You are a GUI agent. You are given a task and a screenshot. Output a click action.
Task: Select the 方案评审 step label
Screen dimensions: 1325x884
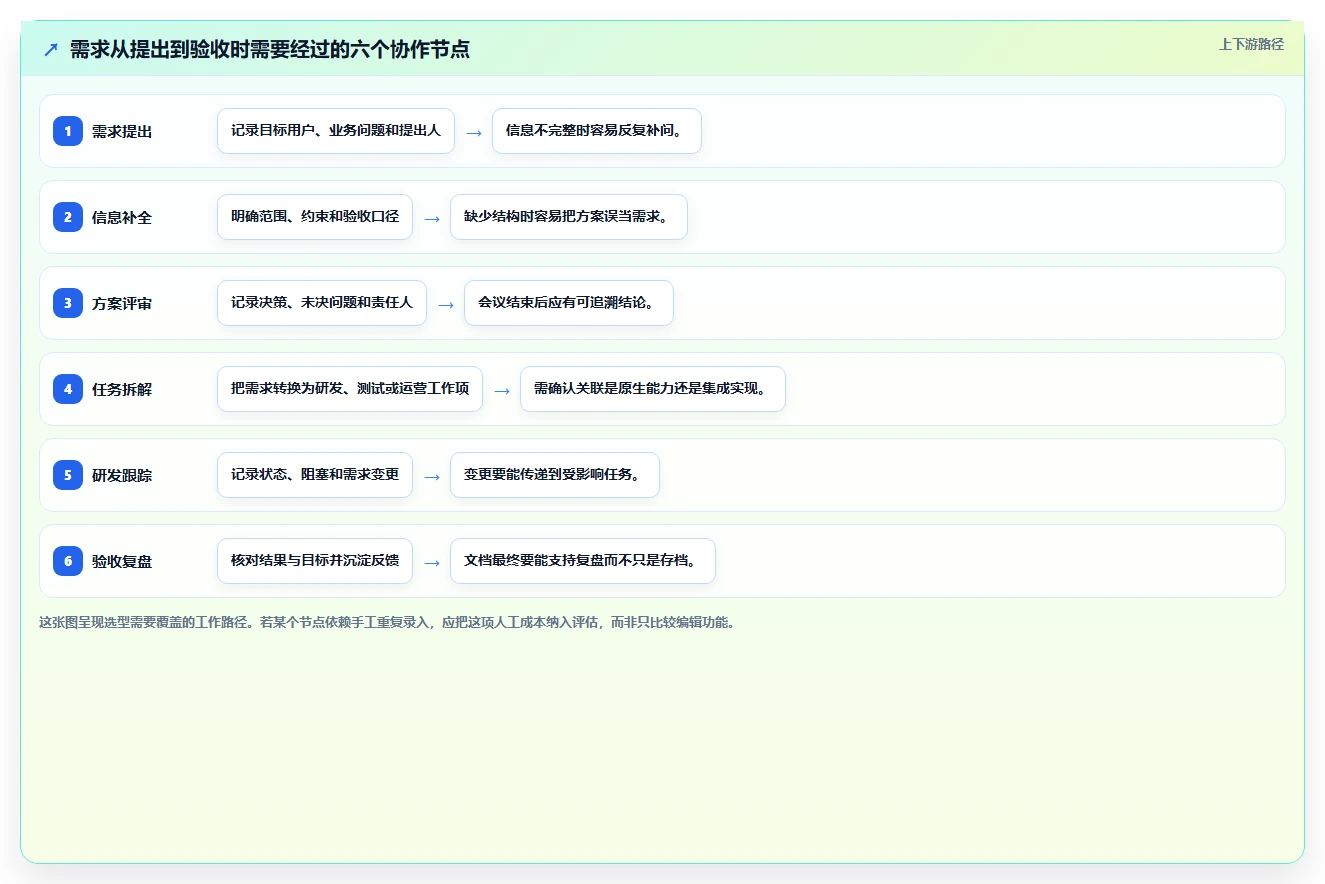pyautogui.click(x=122, y=303)
